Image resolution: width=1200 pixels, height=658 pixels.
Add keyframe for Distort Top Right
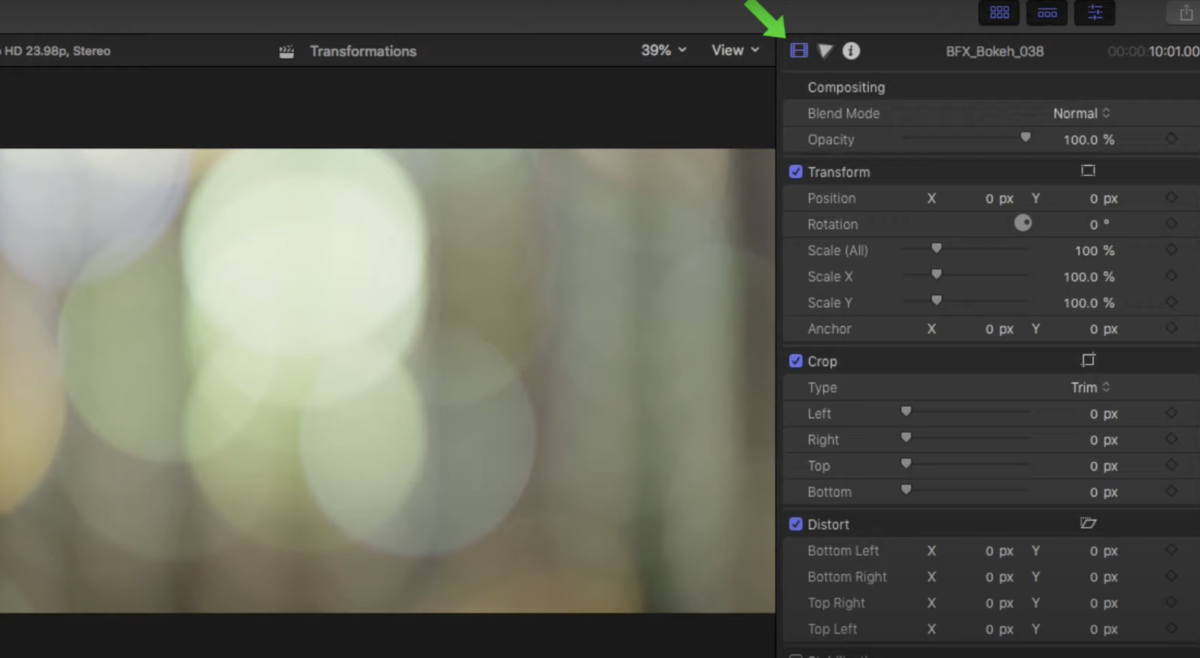(x=1171, y=602)
